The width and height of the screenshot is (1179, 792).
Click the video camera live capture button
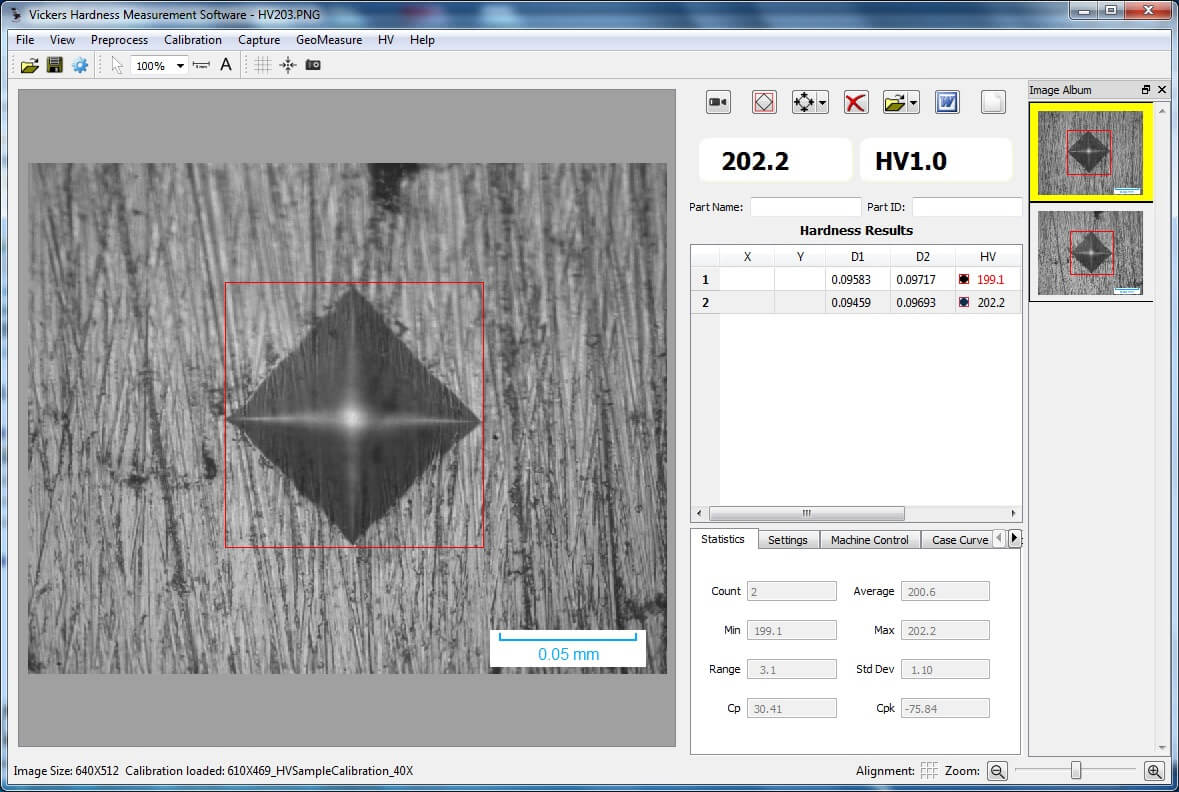pyautogui.click(x=718, y=102)
